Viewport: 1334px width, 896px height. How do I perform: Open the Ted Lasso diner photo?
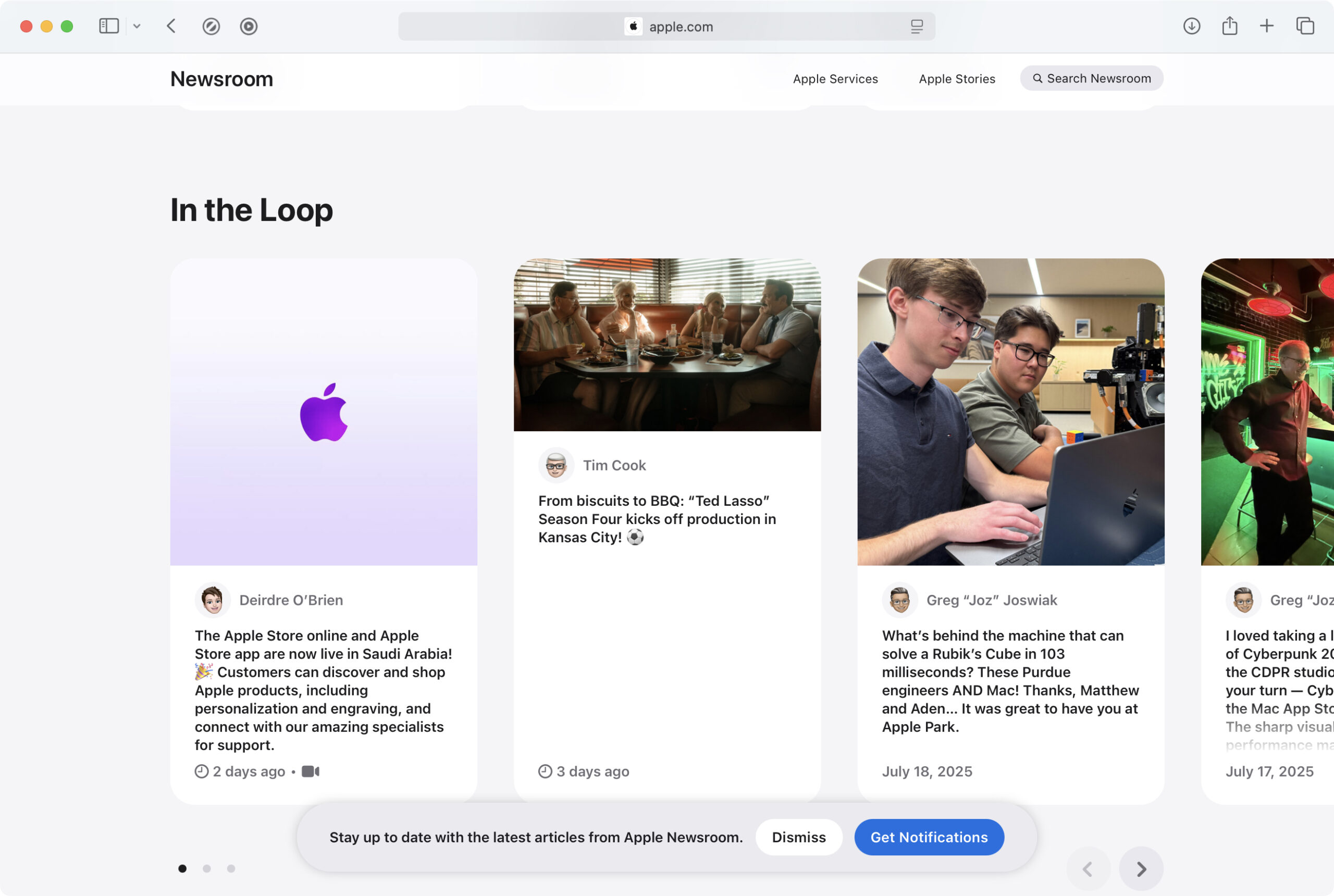667,344
